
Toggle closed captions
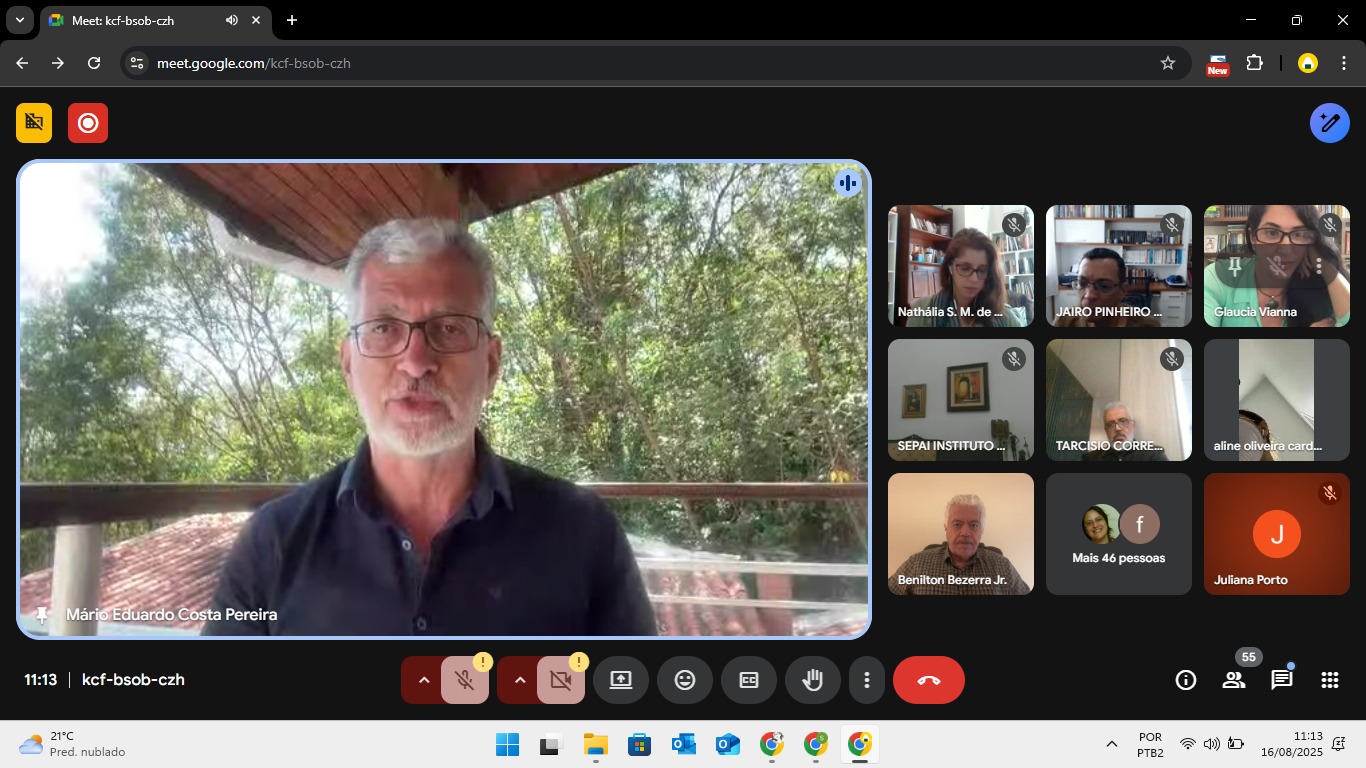(749, 680)
